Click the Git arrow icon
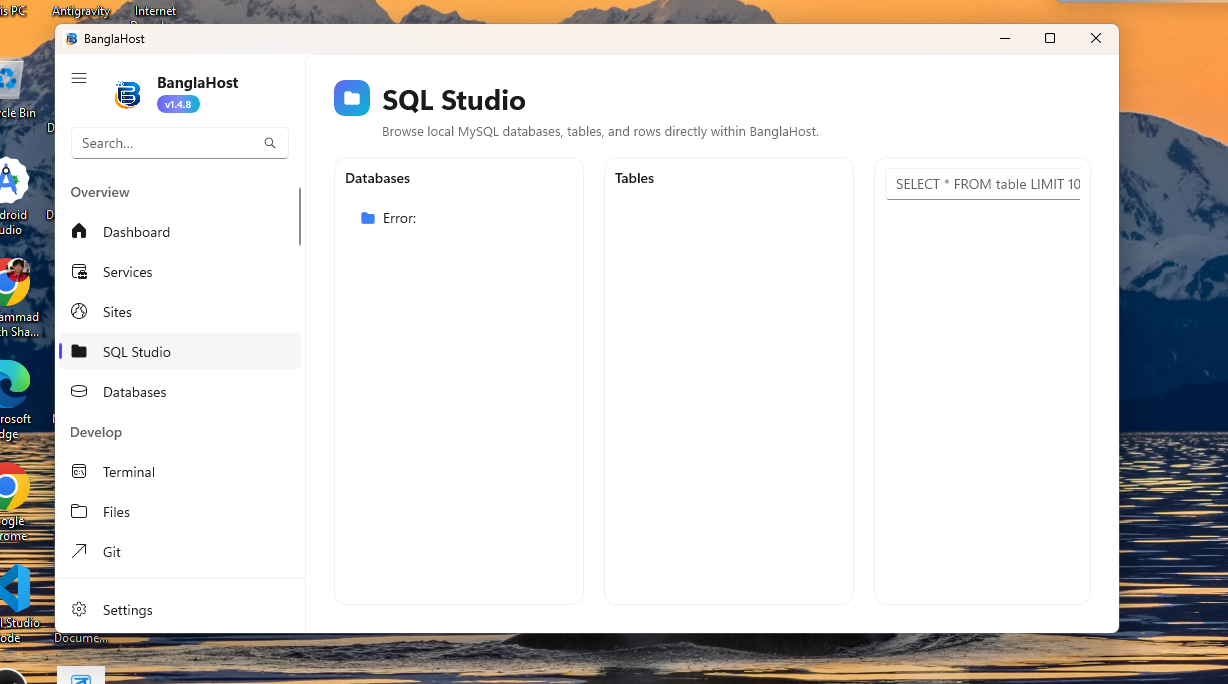The width and height of the screenshot is (1228, 684). pos(79,551)
